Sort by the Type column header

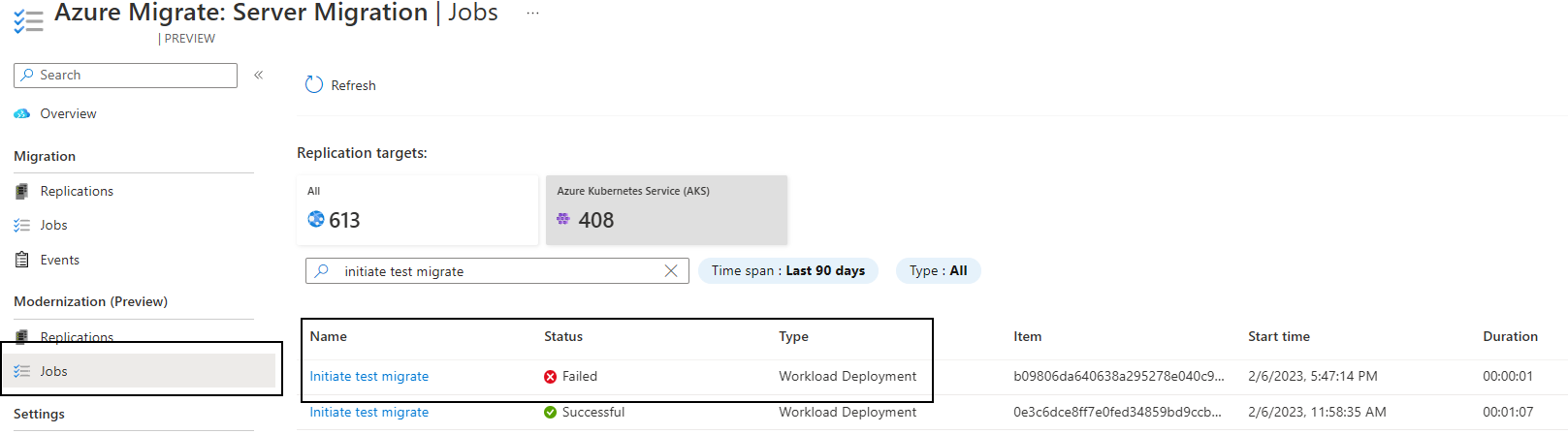point(793,336)
